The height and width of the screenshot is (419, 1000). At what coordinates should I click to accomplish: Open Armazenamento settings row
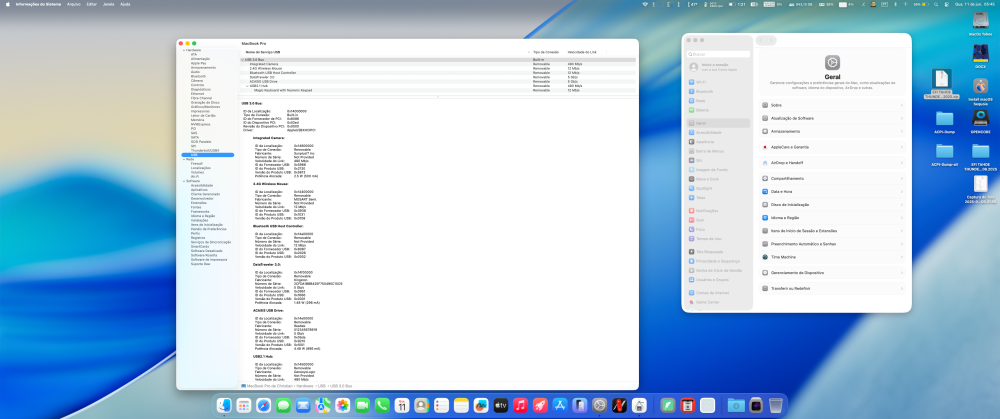832,131
